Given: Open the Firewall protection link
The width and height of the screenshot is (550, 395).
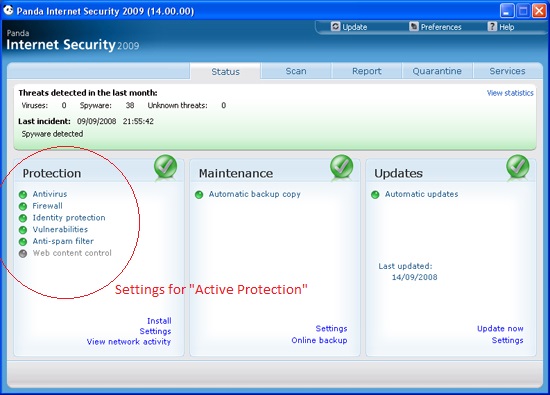Looking at the screenshot, I should [x=47, y=206].
